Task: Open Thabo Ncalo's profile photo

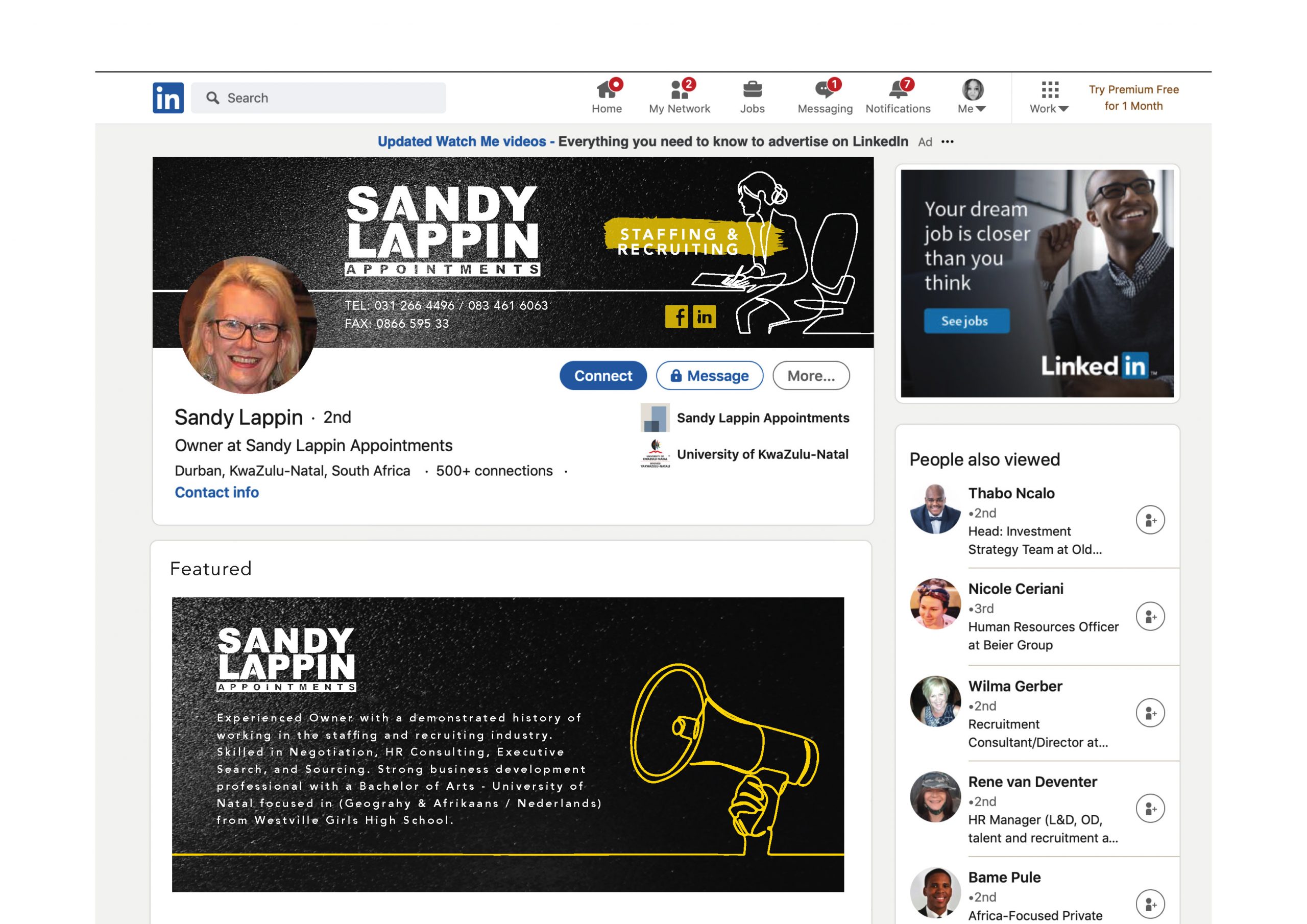Action: pos(935,508)
